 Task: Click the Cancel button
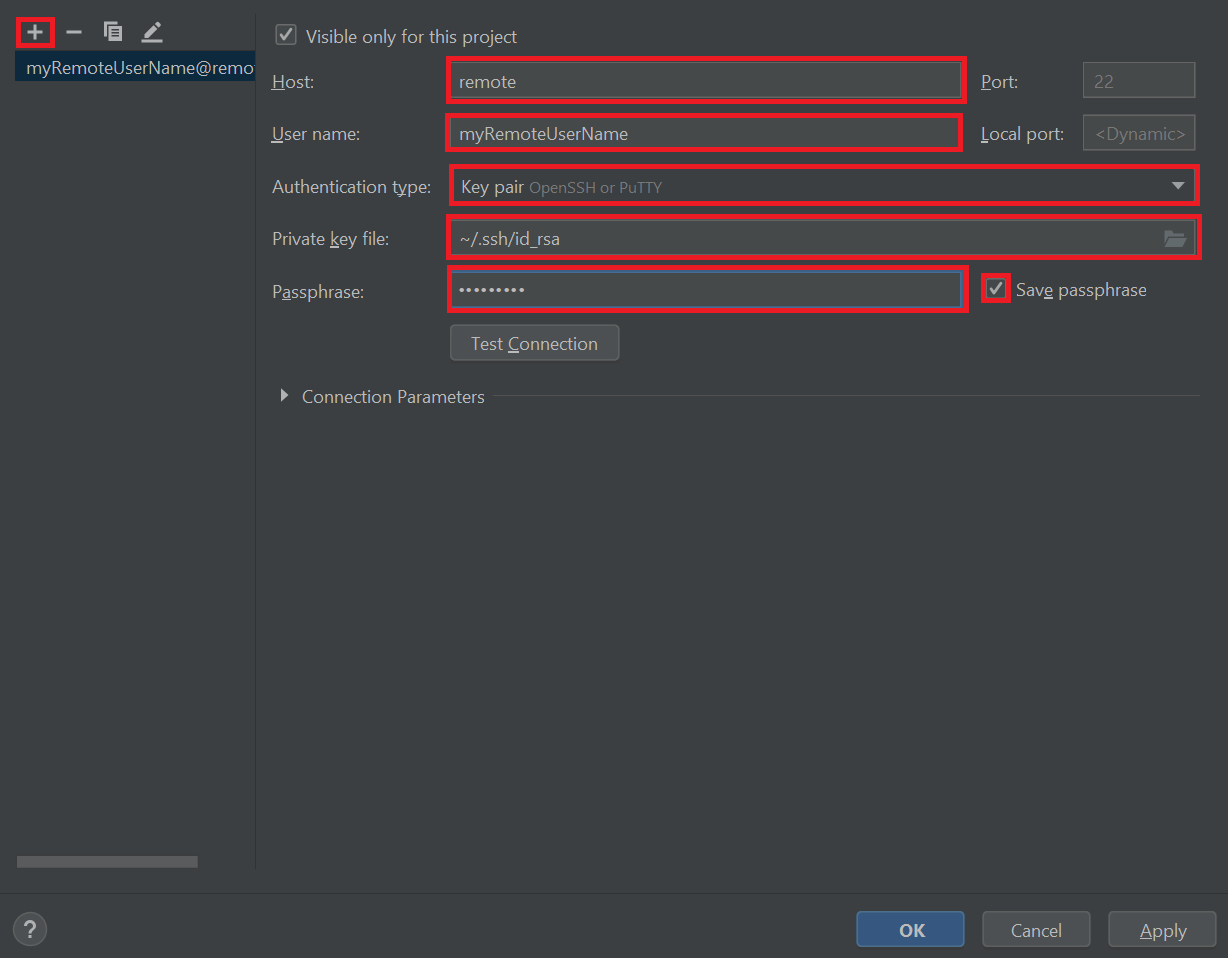(x=1036, y=929)
